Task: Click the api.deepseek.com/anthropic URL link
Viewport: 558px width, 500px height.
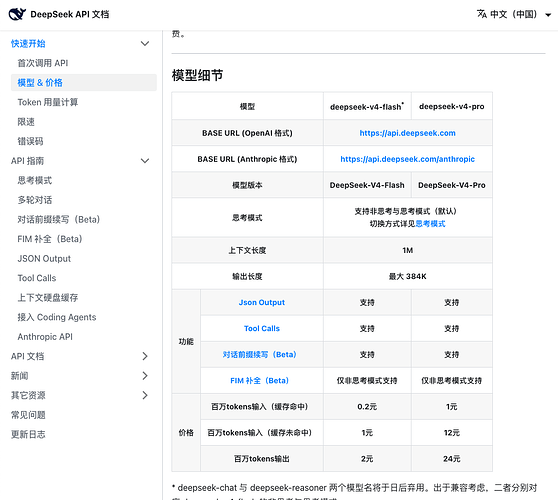Action: tap(407, 159)
